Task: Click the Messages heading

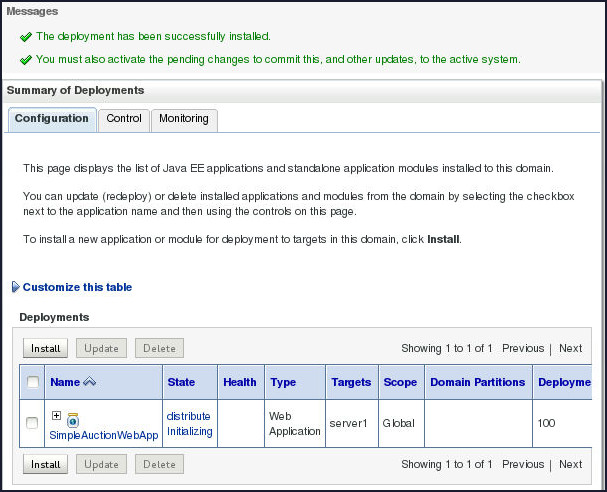Action: click(x=32, y=11)
